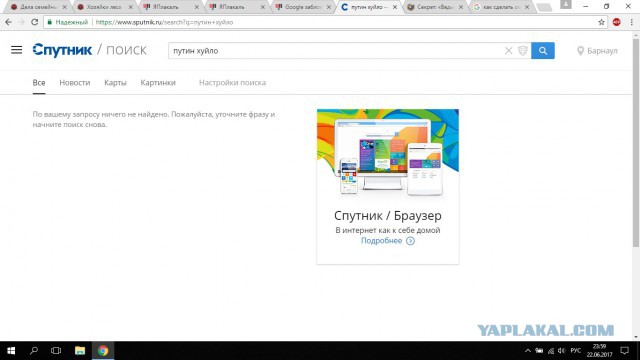Open File Explorer from taskbar
This screenshot has height=360, width=640.
click(80, 351)
